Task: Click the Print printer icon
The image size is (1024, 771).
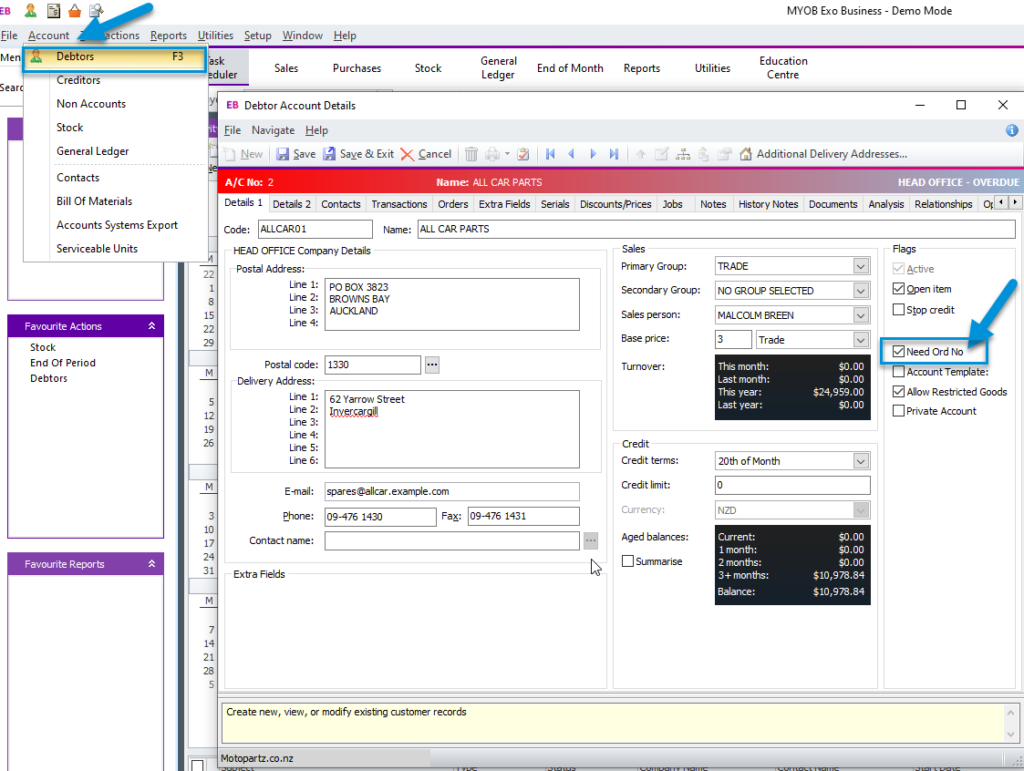Action: (492, 154)
